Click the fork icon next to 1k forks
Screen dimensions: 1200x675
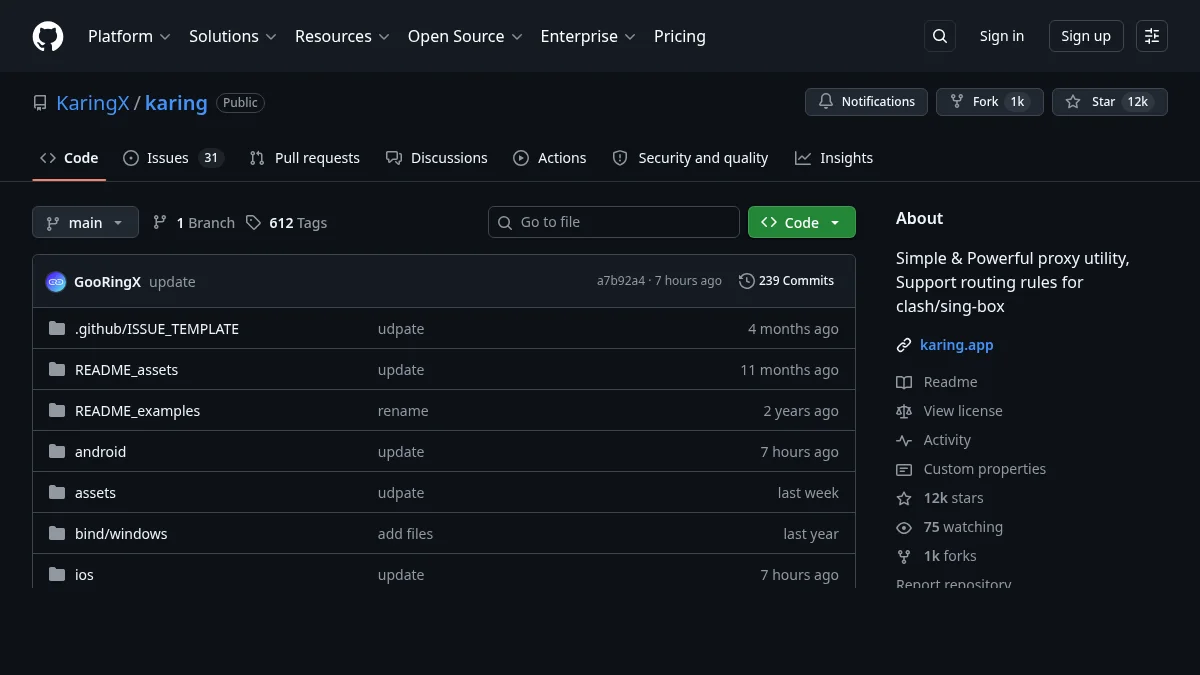904,556
